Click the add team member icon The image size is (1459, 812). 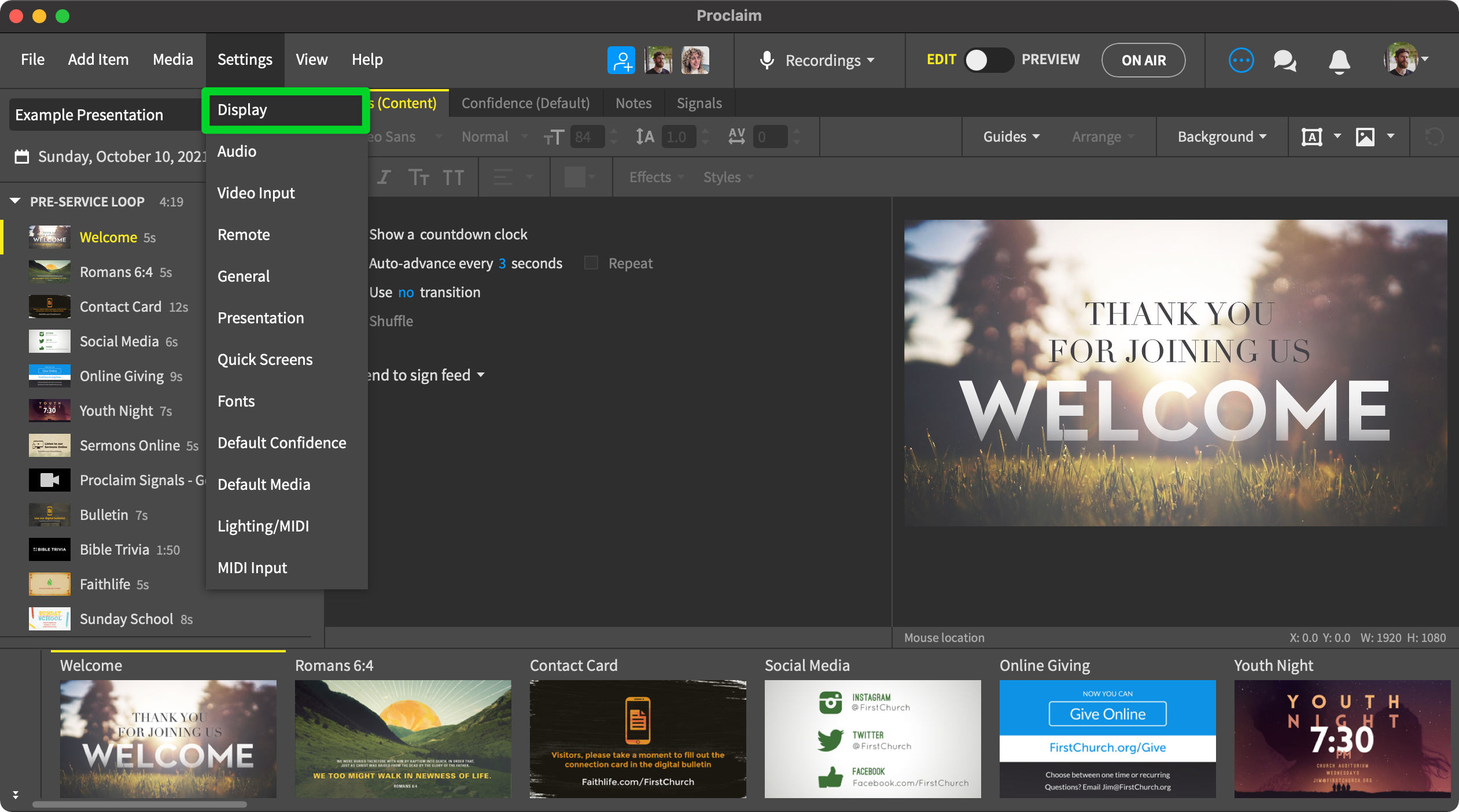pos(621,60)
